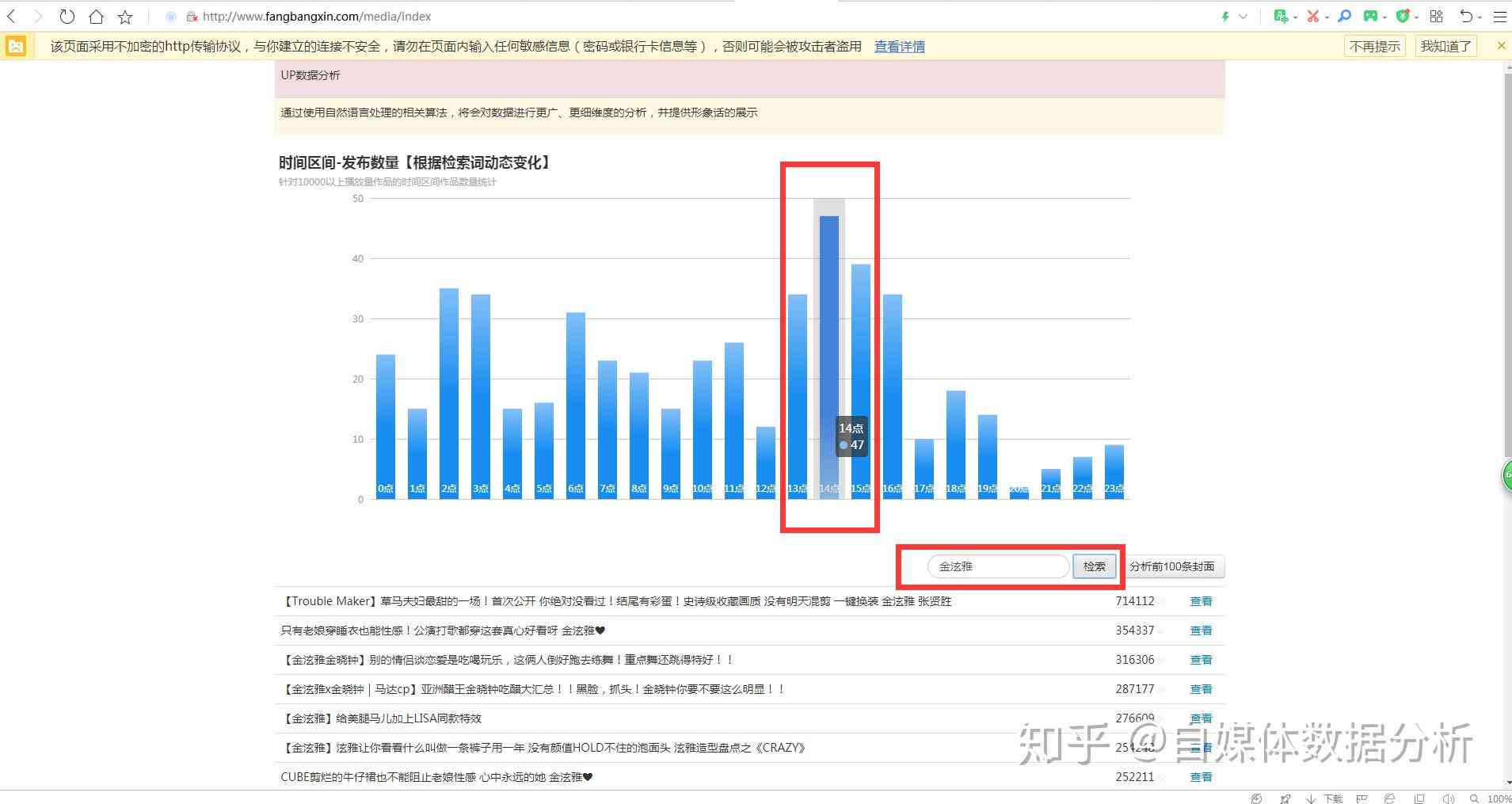Click the 11点 bar in chart

[x=733, y=421]
